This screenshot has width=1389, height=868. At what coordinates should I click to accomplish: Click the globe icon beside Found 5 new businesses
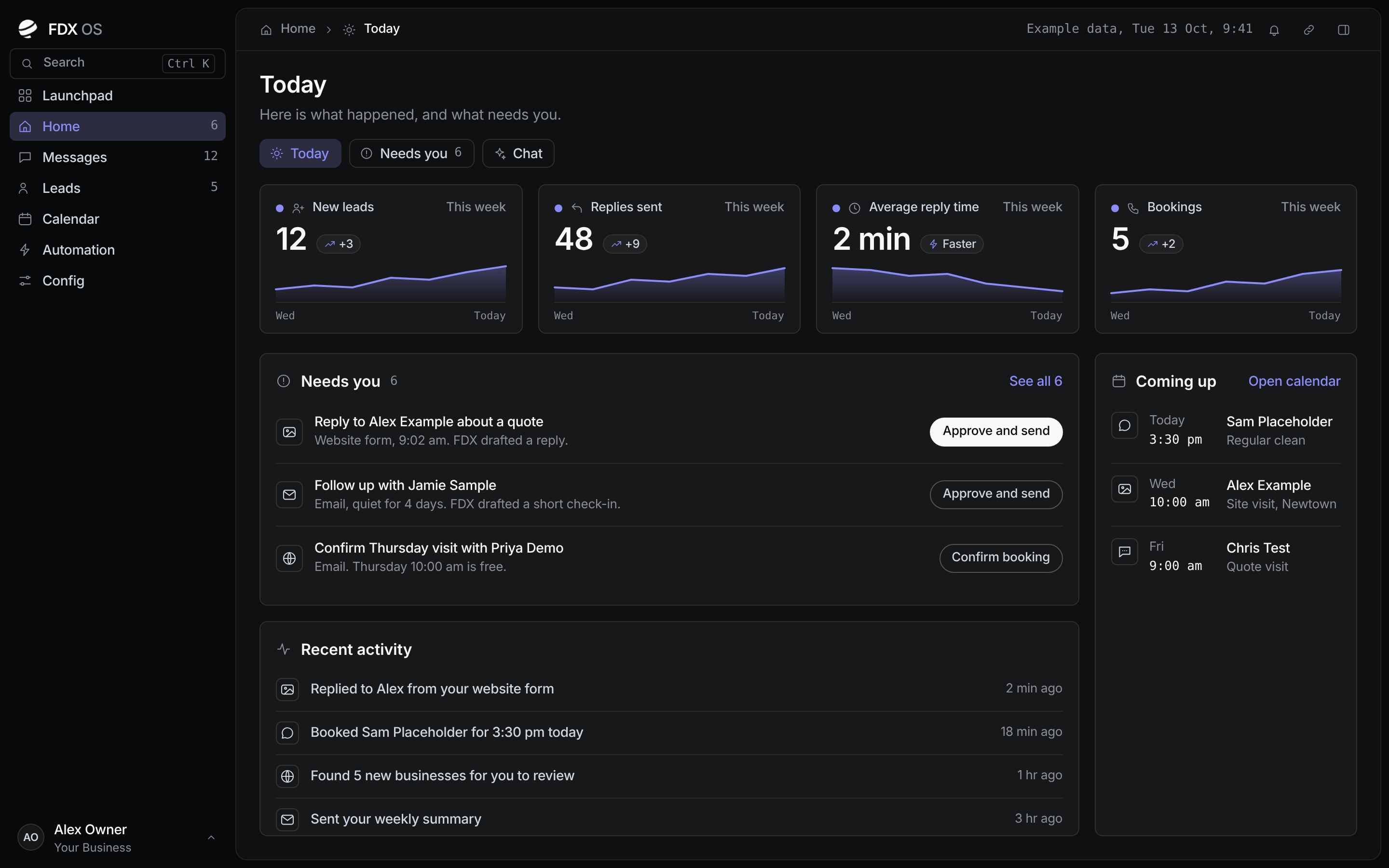(x=287, y=776)
